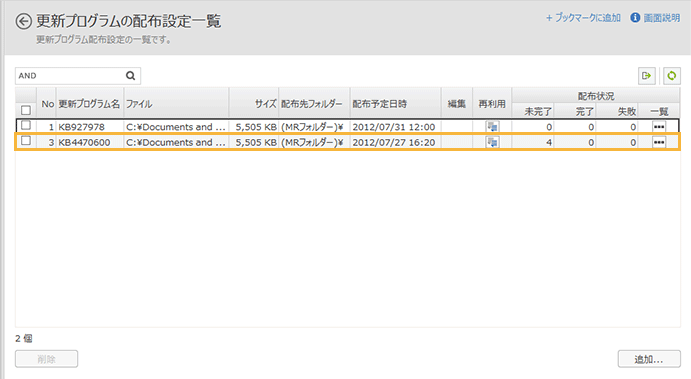This screenshot has height=379, width=691.
Task: Sort by 完了 column header
Action: point(576,111)
